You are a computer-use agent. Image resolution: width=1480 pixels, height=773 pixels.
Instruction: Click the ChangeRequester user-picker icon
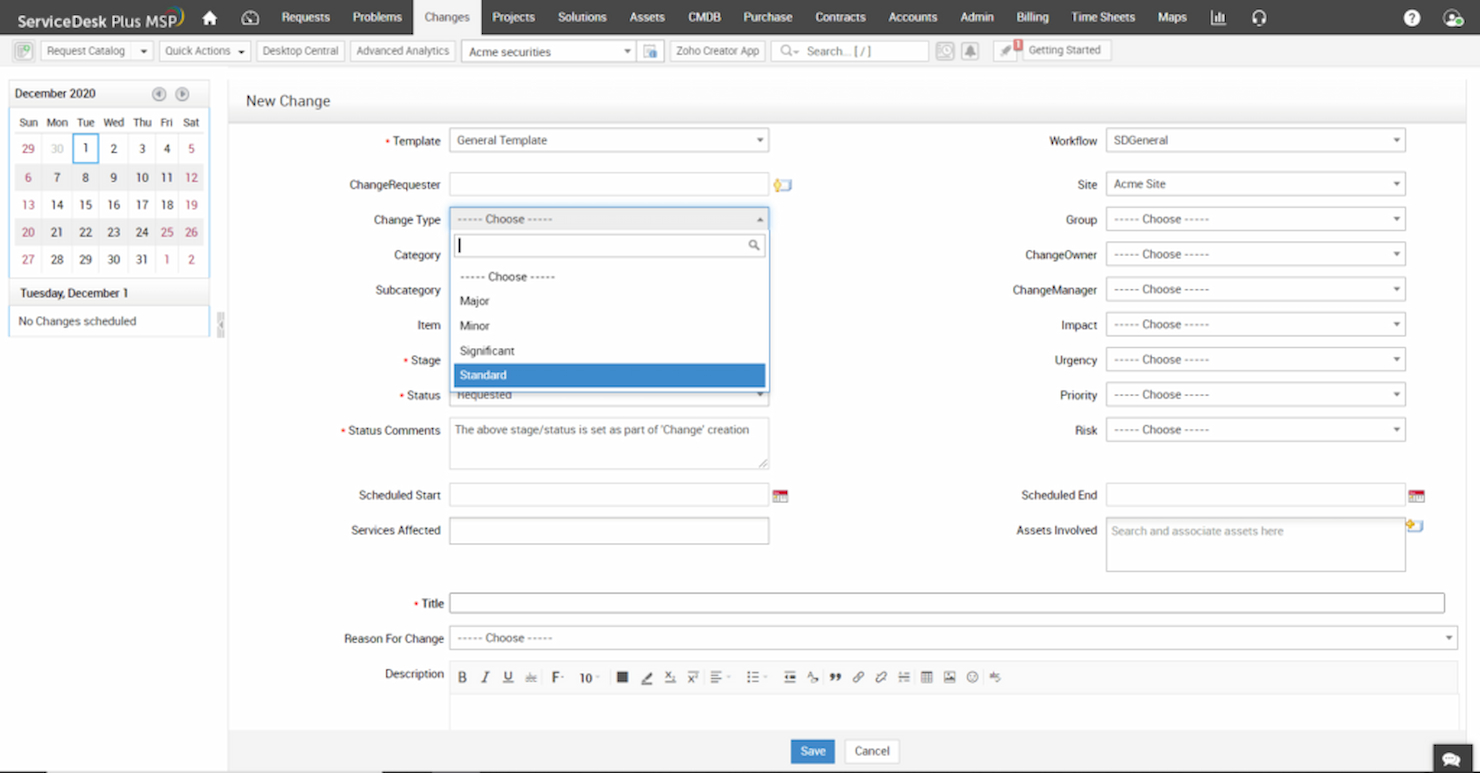(x=783, y=184)
